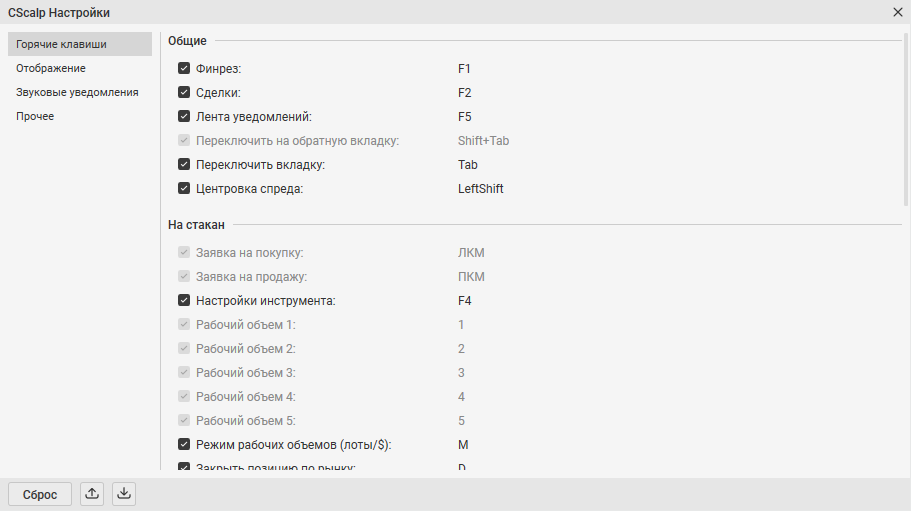Uncheck the Центровка спреда checkbox
This screenshot has width=911, height=511.
pyautogui.click(x=184, y=189)
